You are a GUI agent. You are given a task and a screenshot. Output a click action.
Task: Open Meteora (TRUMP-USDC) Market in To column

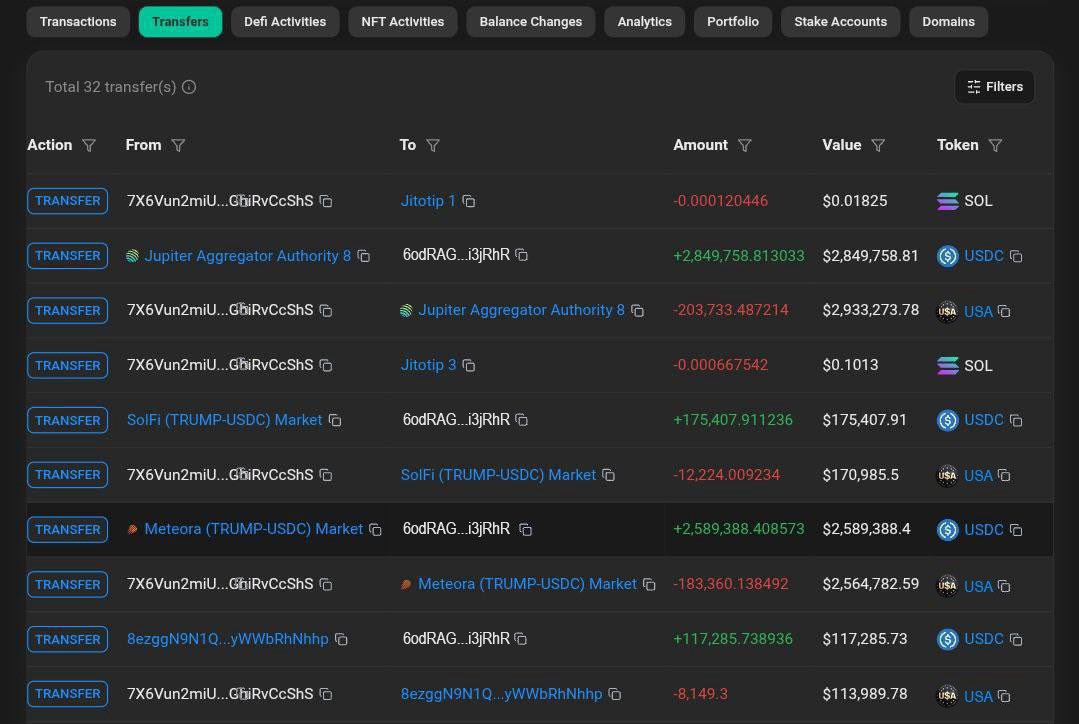[x=527, y=584]
